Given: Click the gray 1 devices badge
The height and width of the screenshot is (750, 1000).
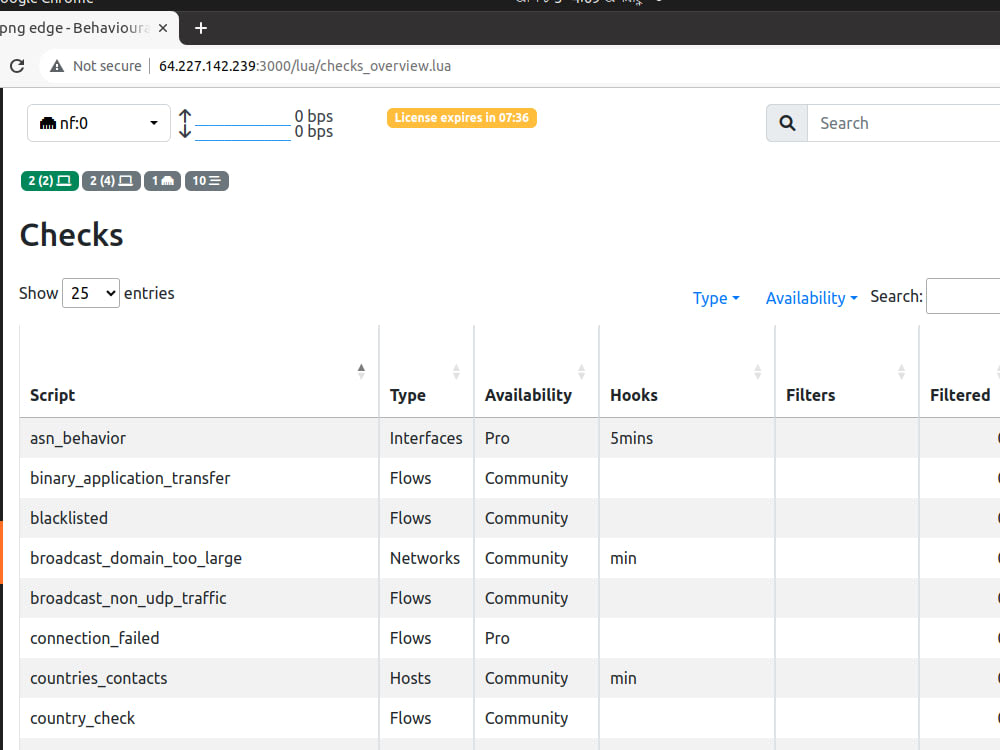Looking at the screenshot, I should tap(163, 181).
